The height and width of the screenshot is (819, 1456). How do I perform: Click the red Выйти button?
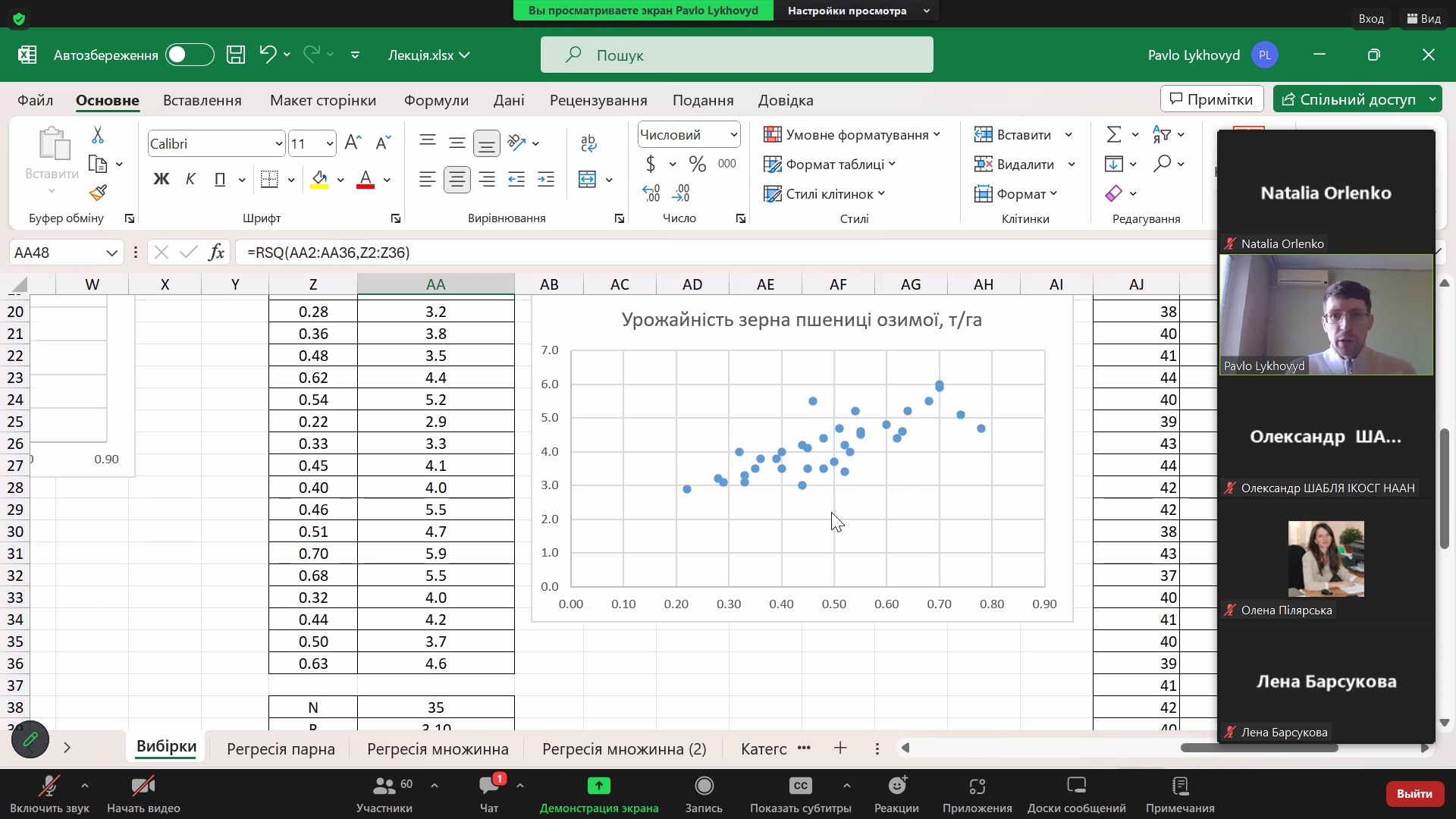pyautogui.click(x=1414, y=793)
